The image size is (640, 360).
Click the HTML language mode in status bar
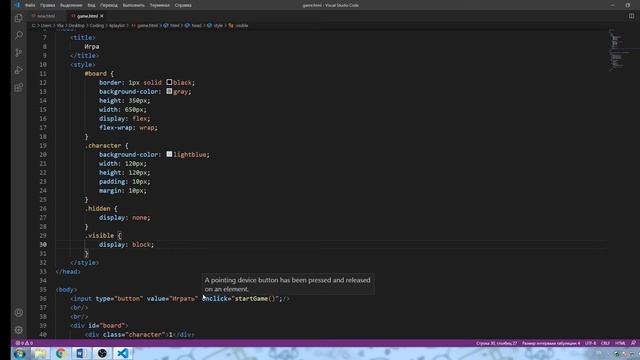point(620,343)
